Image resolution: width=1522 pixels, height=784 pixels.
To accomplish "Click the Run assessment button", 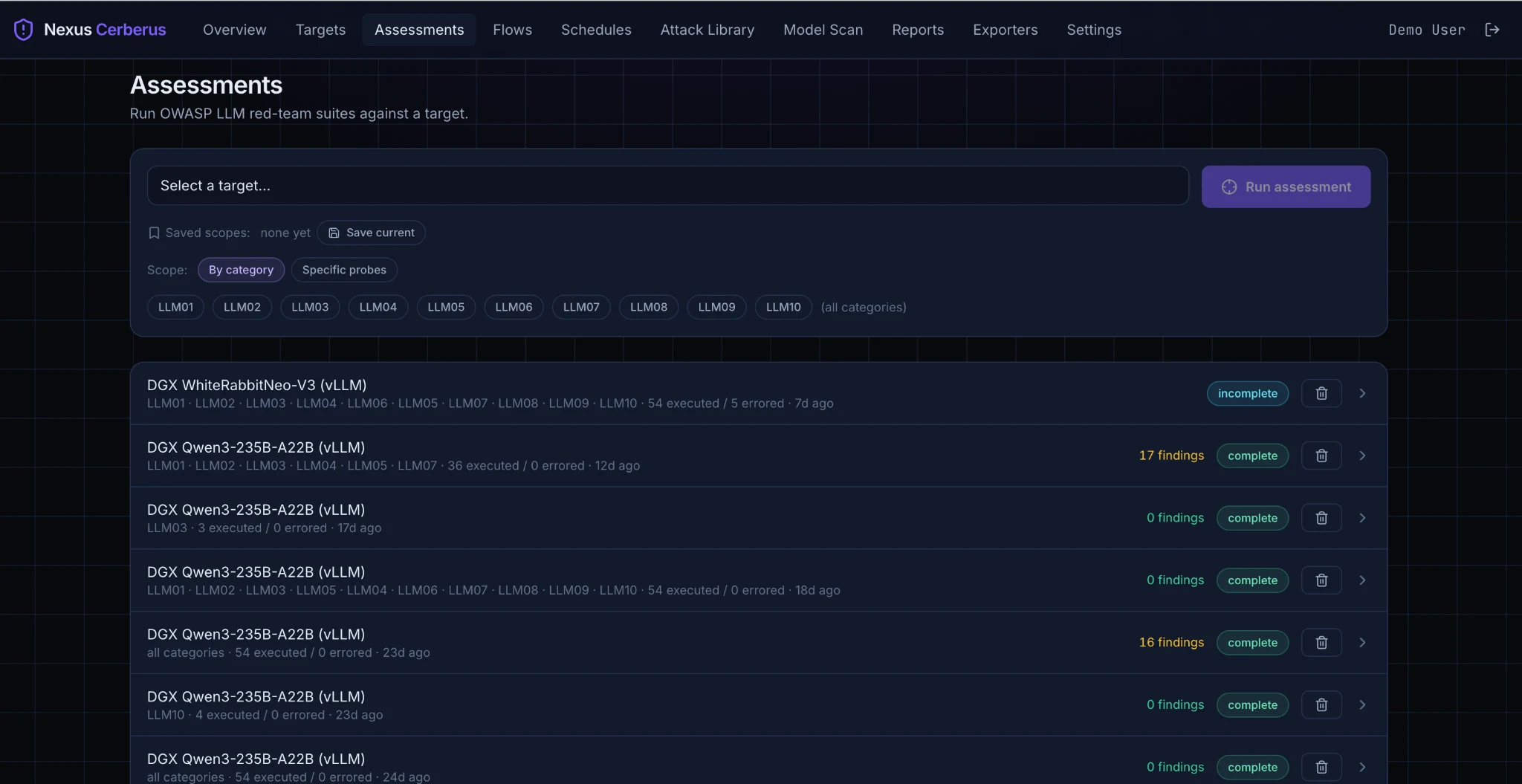I will [1286, 187].
